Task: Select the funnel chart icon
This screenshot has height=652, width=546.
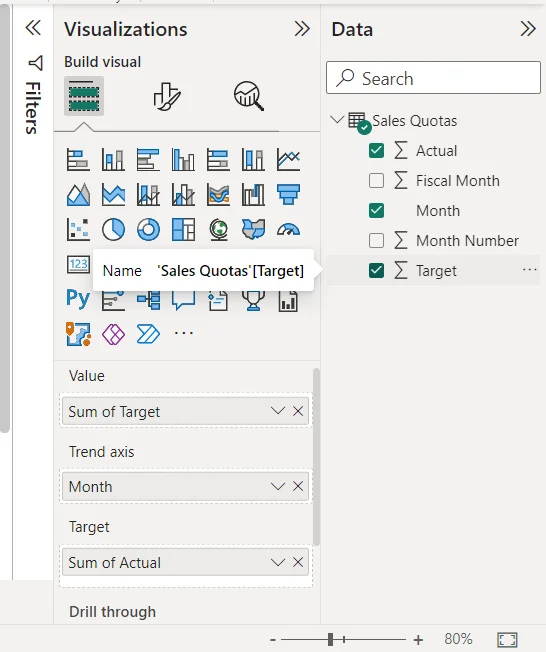Action: (x=288, y=195)
